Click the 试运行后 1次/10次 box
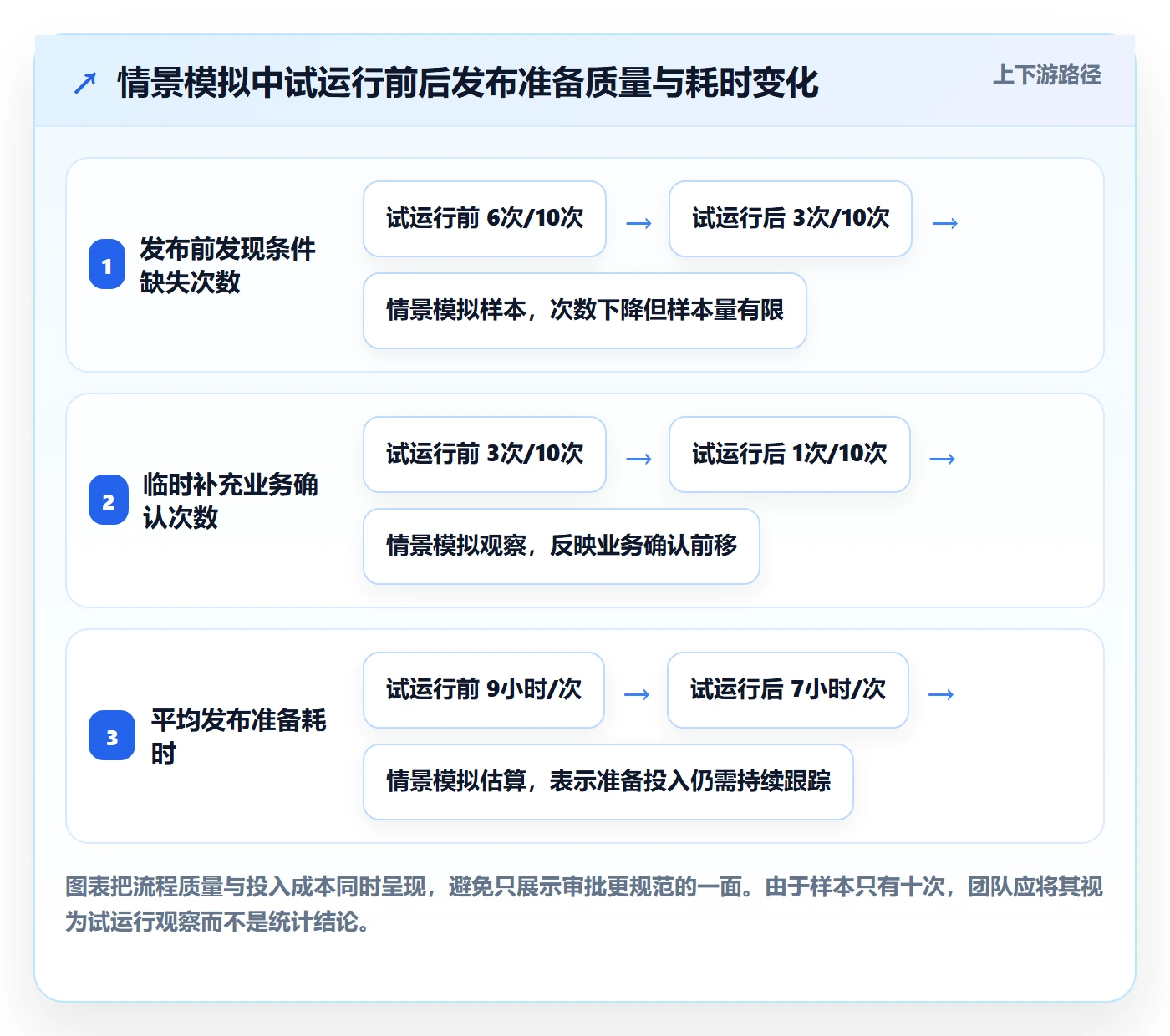The height and width of the screenshot is (1036, 1170). [x=790, y=455]
